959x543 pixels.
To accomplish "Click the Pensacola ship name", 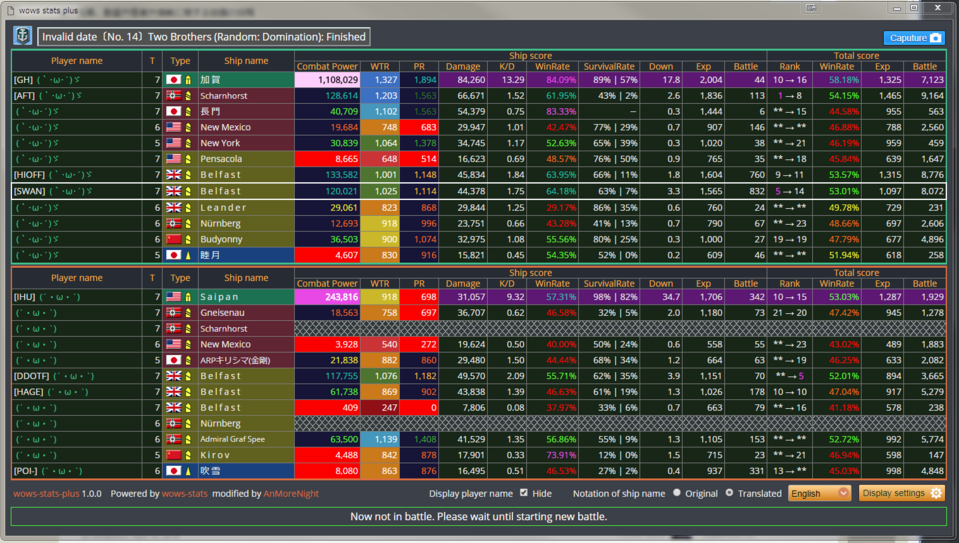I will [x=221, y=159].
